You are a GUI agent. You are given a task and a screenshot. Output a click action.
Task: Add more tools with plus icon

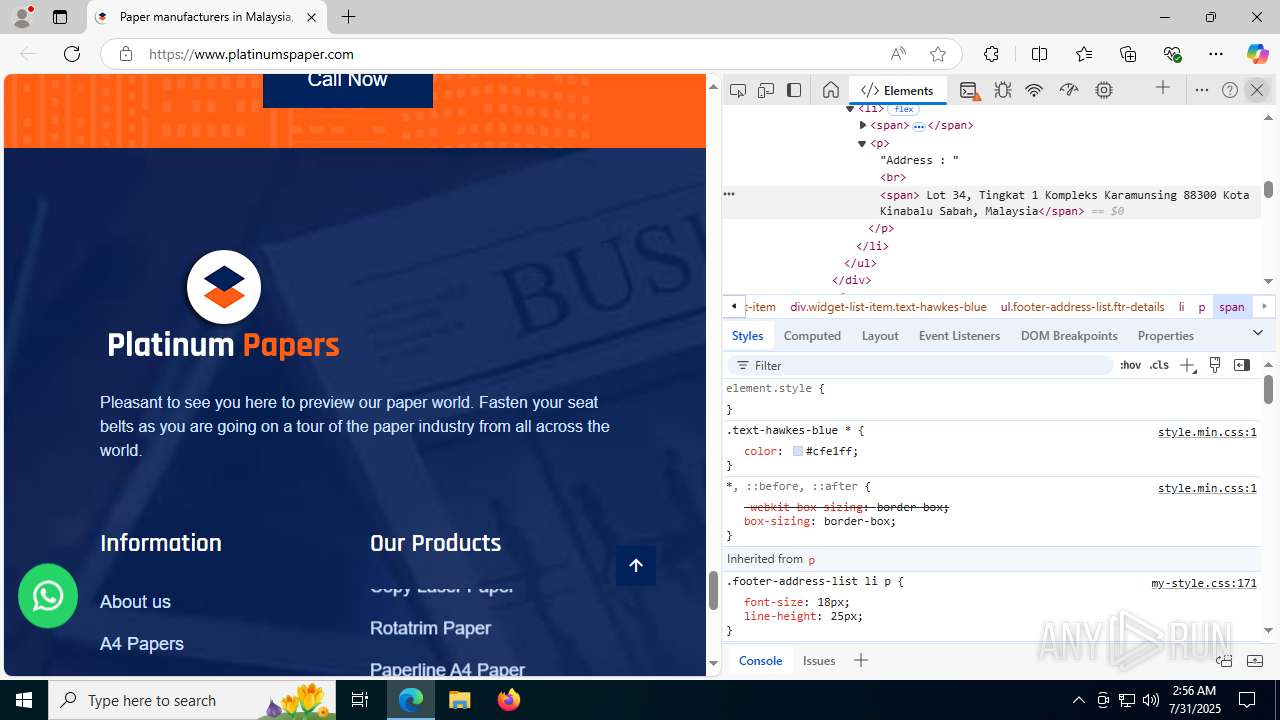pos(1163,89)
